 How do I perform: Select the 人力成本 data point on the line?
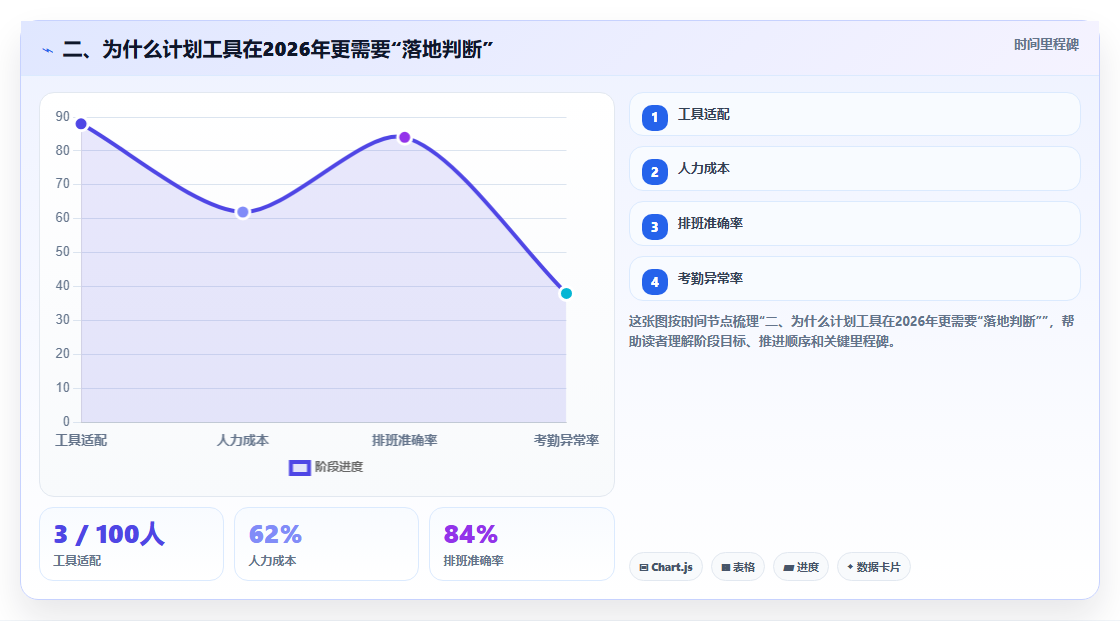[243, 212]
